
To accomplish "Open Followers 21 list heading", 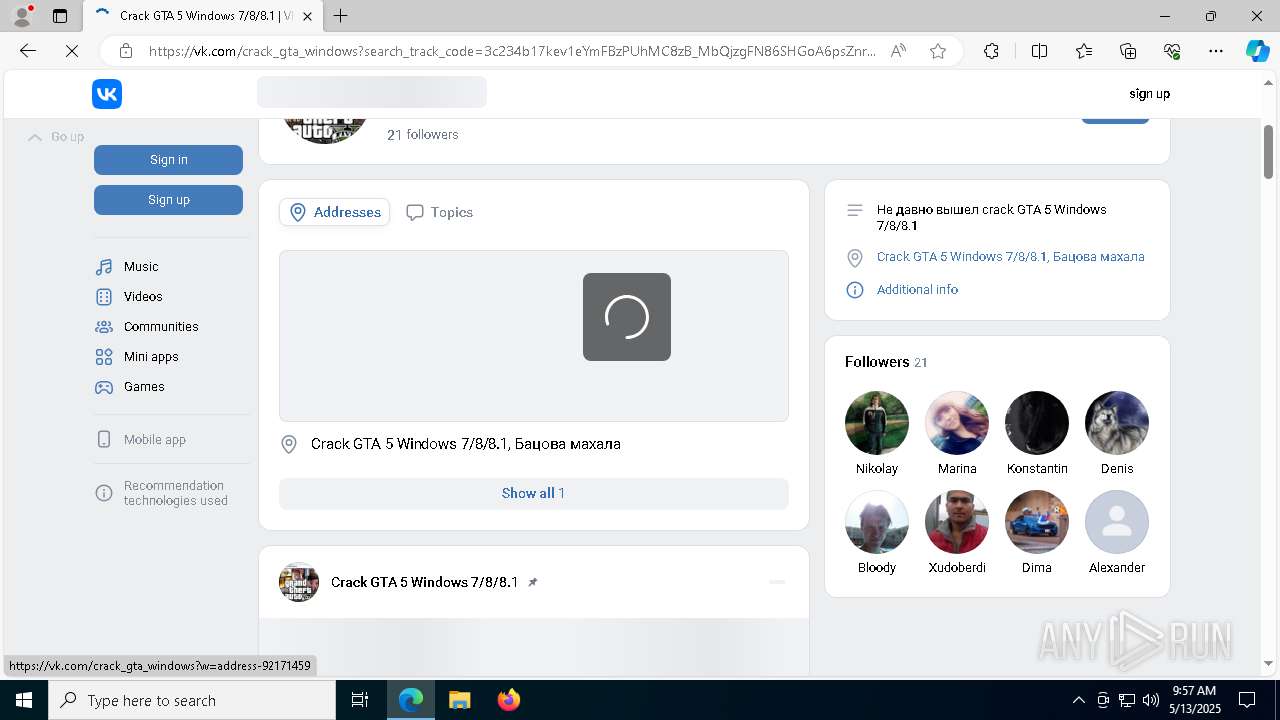I will coord(886,362).
